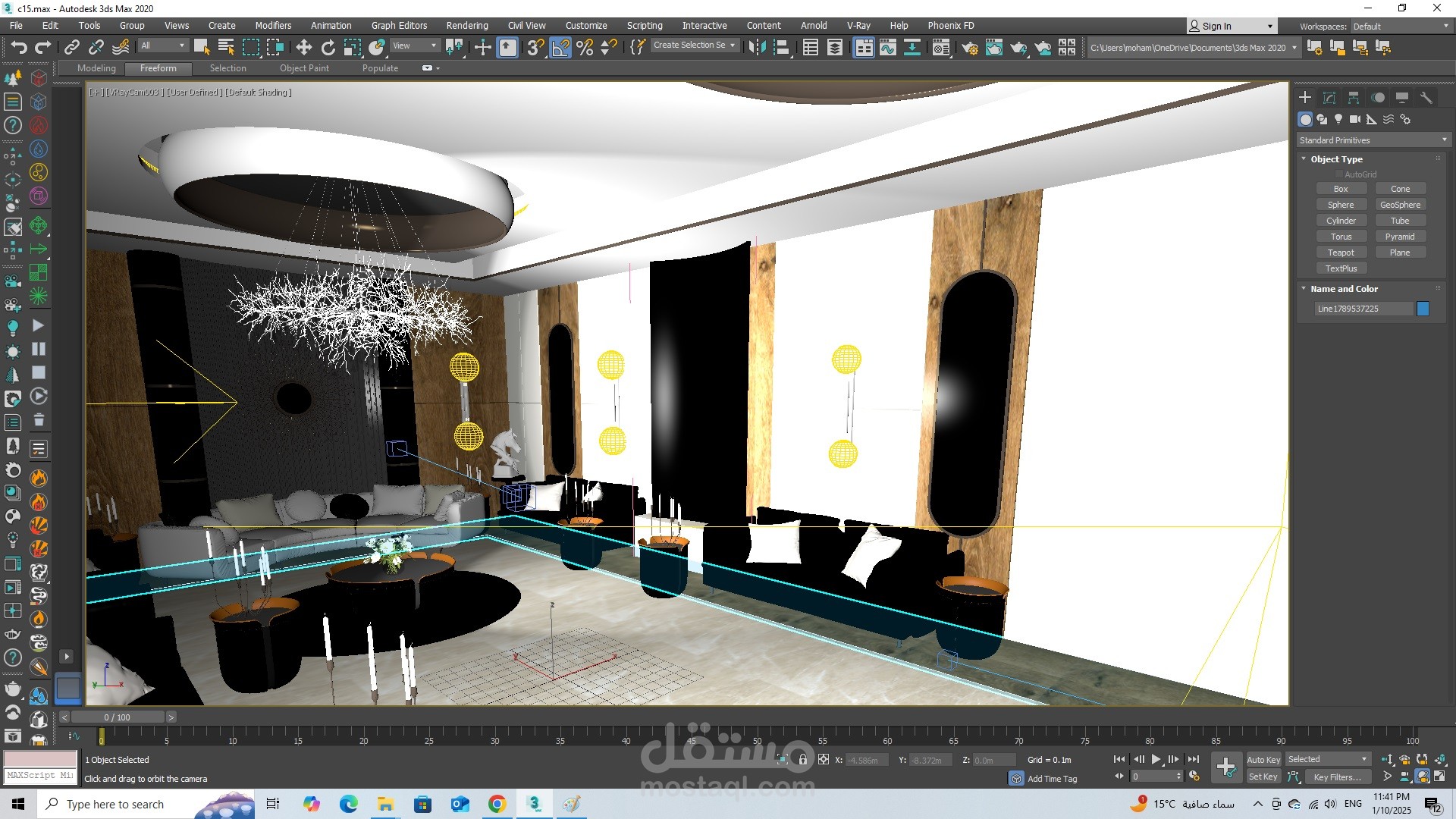Screen dimensions: 1456x819
Task: Open the Utilities wrench panel
Action: 1426,98
